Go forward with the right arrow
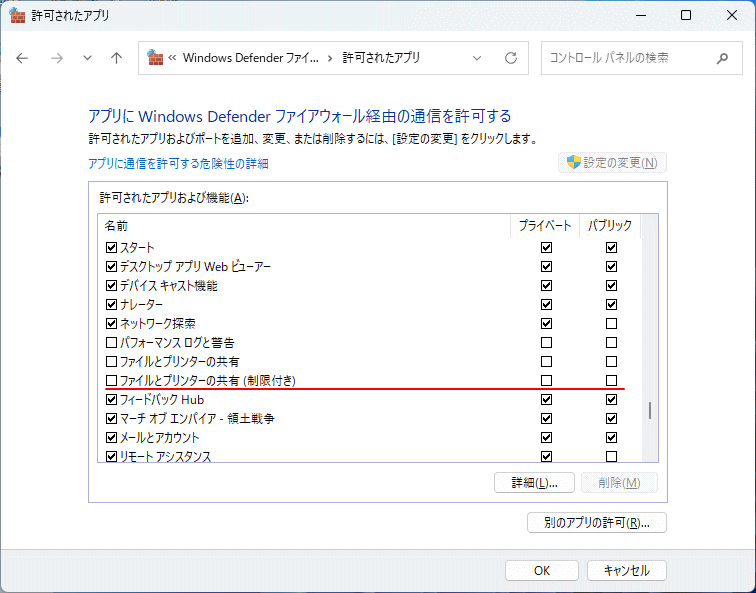The height and width of the screenshot is (593, 756). tap(57, 58)
